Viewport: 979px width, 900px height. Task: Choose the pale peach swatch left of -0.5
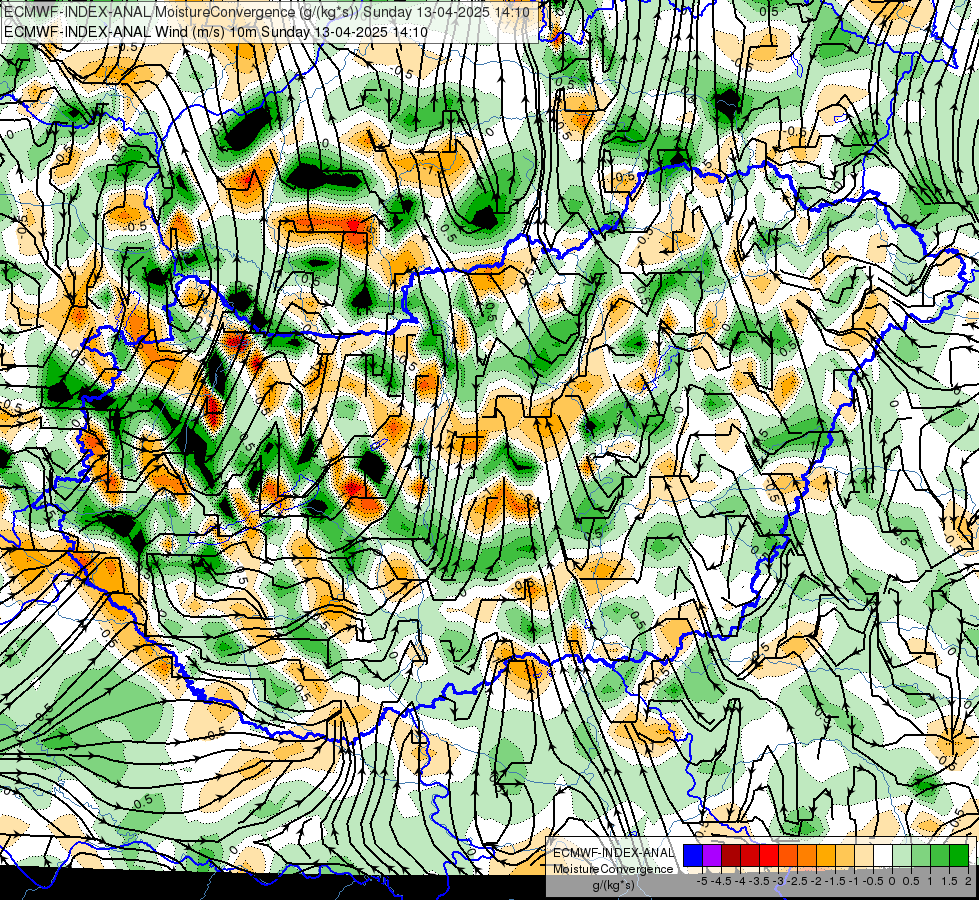[x=864, y=856]
